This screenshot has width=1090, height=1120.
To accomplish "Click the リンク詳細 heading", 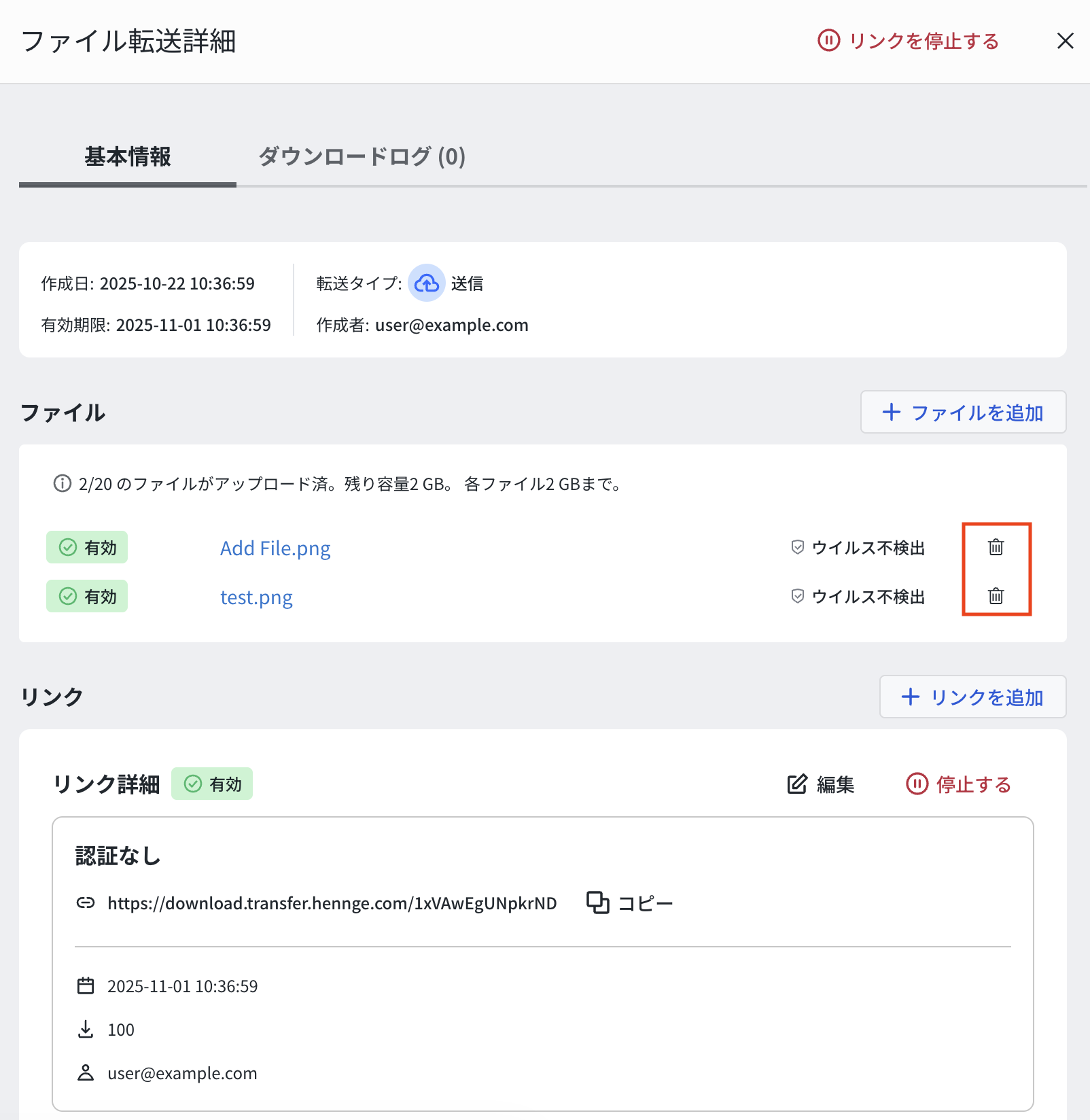I will tap(107, 784).
